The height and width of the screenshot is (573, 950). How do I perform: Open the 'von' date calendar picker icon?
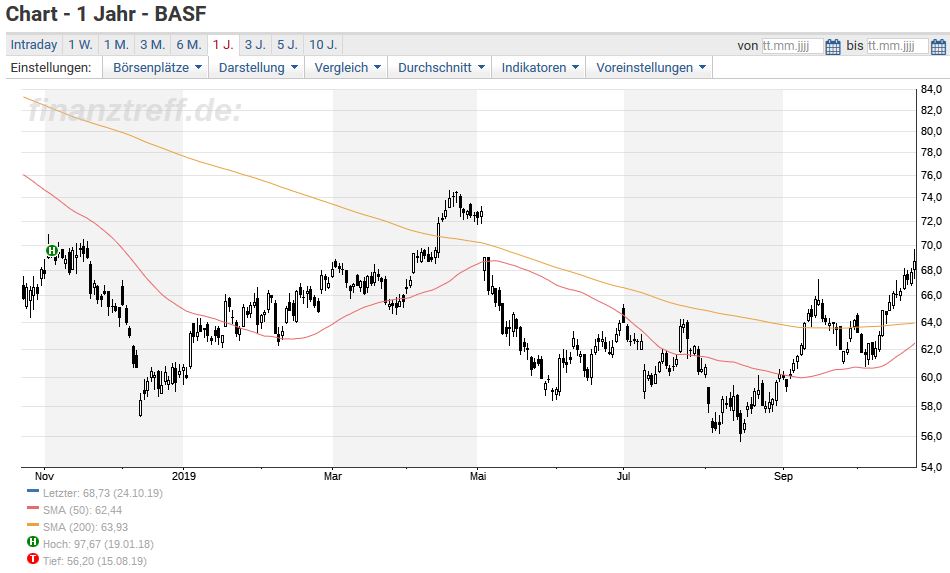(x=833, y=47)
